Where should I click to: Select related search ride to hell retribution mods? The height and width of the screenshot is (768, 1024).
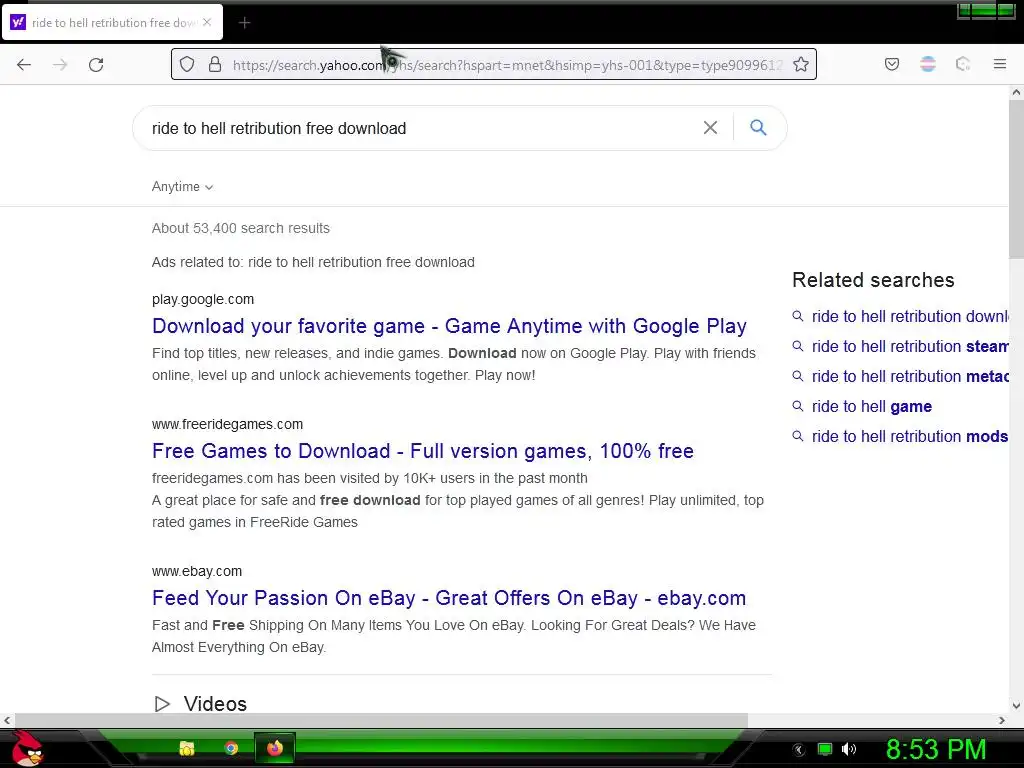click(909, 436)
